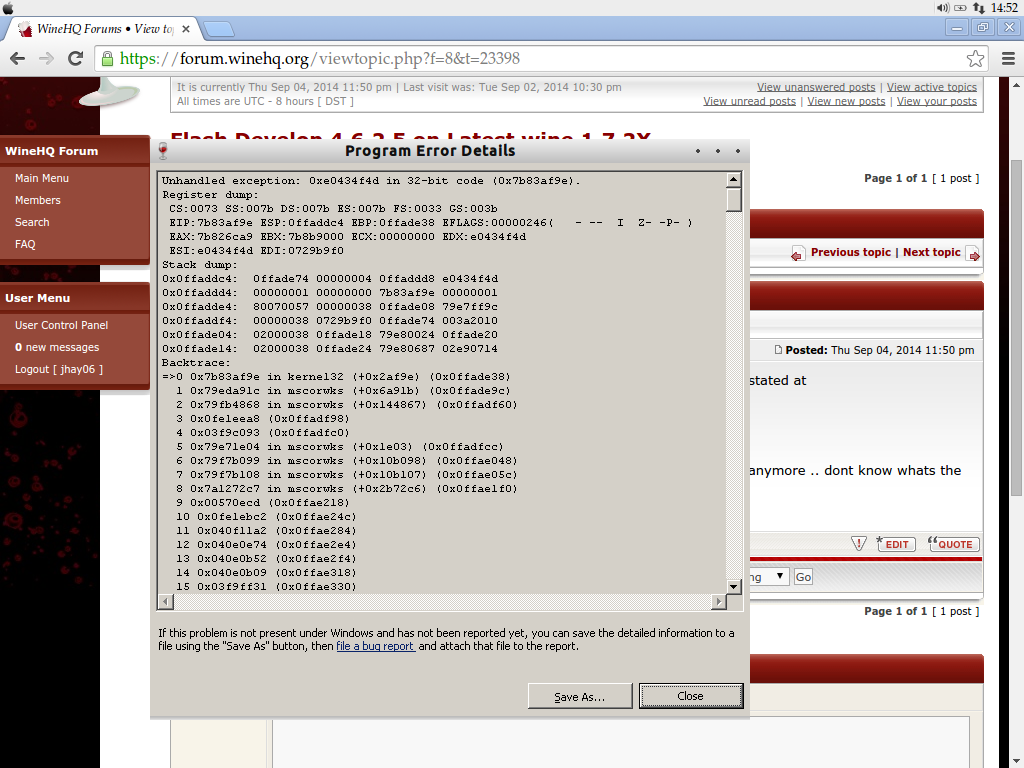Click the Next topic arrow icon
The height and width of the screenshot is (768, 1024).
pyautogui.click(x=972, y=254)
